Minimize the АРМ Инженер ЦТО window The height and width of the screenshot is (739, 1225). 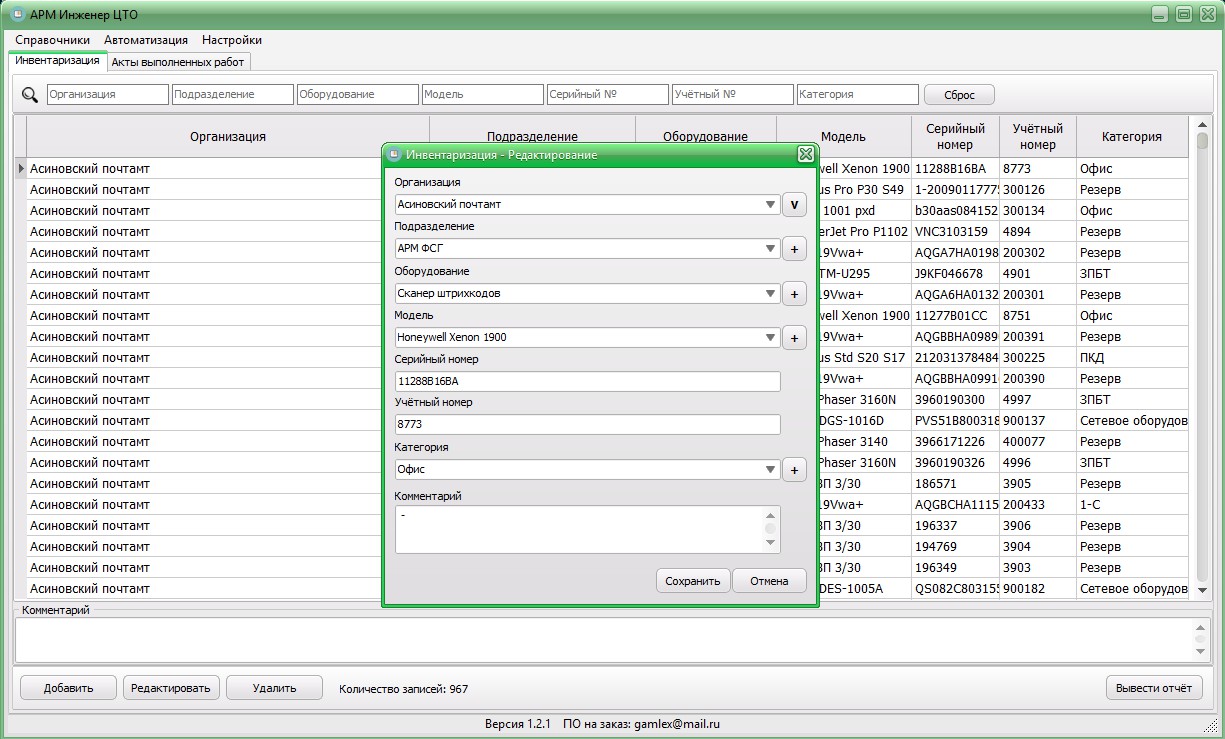click(x=1159, y=14)
